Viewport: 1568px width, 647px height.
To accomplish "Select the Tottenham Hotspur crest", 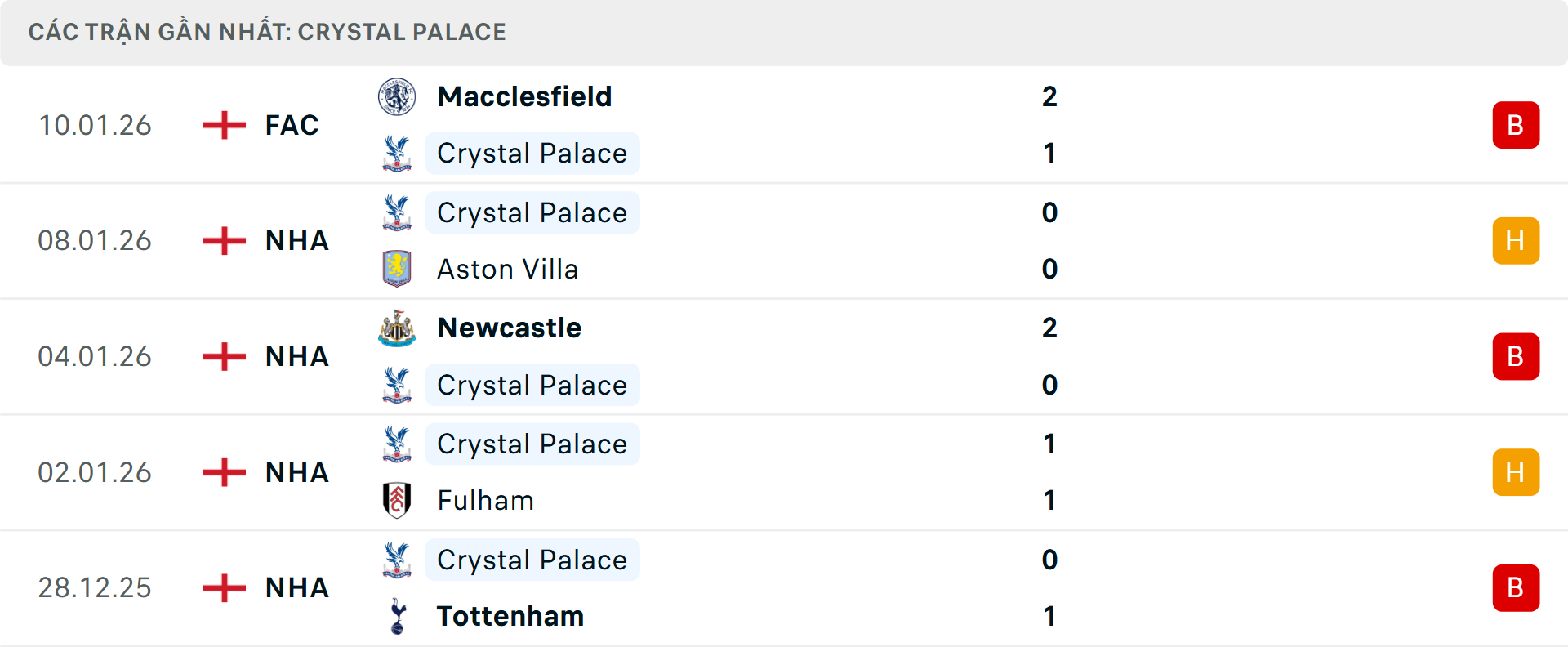I will [397, 617].
